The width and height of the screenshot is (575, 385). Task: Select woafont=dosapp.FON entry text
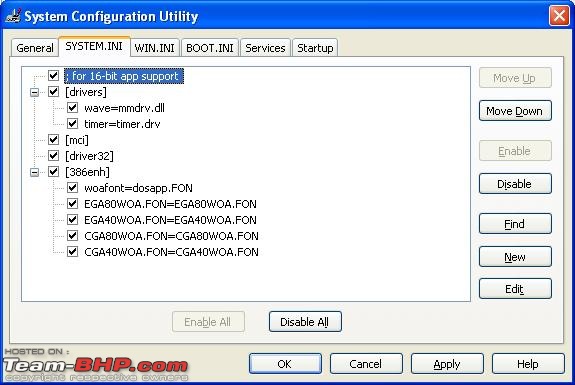pos(138,188)
